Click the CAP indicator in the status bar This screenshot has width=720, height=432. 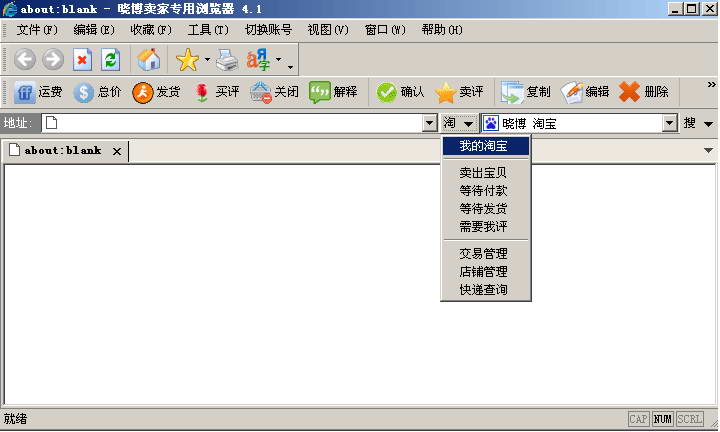[x=639, y=419]
